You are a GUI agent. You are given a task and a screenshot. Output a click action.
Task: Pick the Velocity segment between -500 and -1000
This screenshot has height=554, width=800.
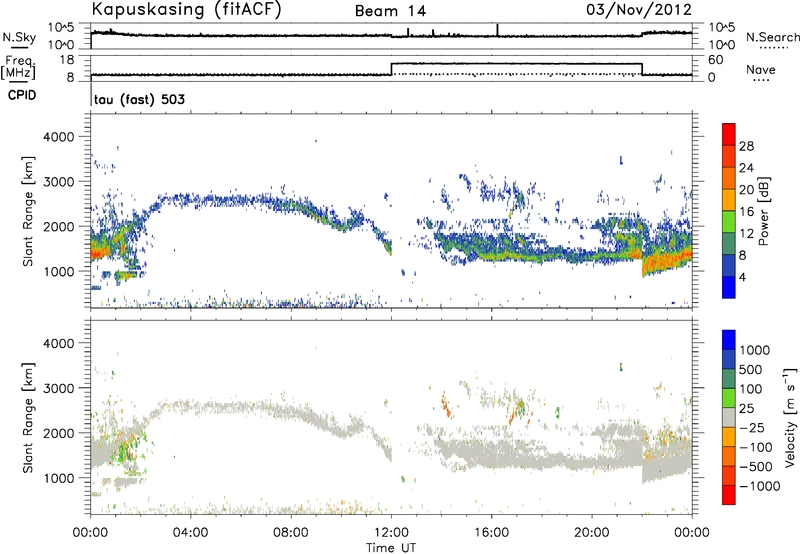click(x=729, y=475)
